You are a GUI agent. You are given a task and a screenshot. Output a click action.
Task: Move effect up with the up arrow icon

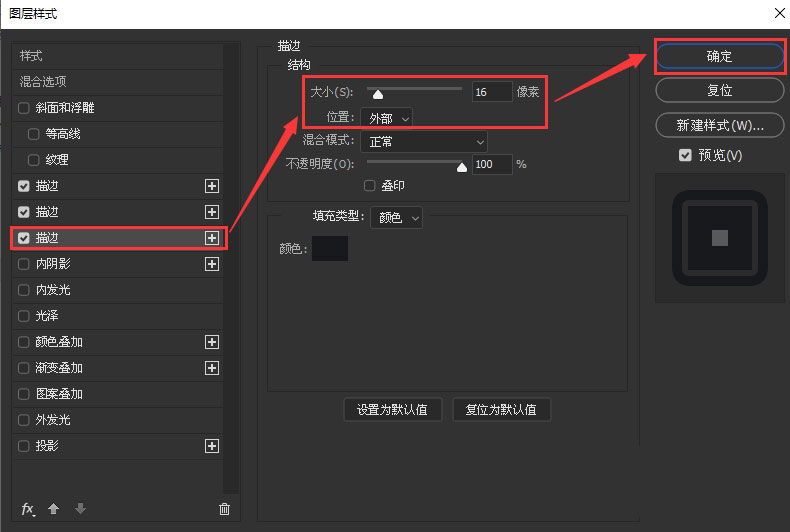53,509
